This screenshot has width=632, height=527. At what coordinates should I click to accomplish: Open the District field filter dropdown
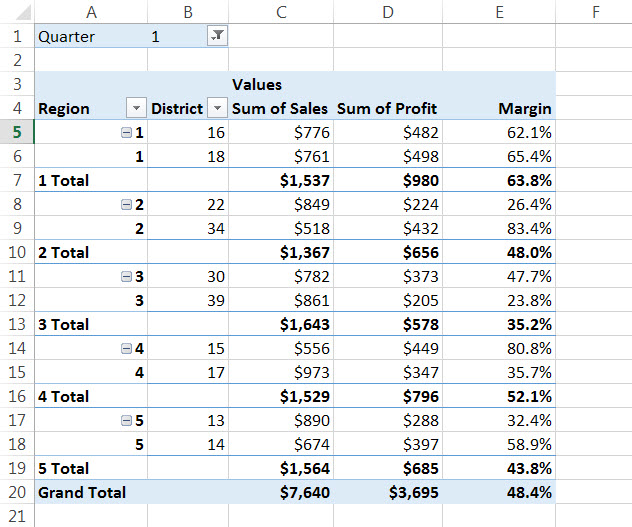[217, 108]
